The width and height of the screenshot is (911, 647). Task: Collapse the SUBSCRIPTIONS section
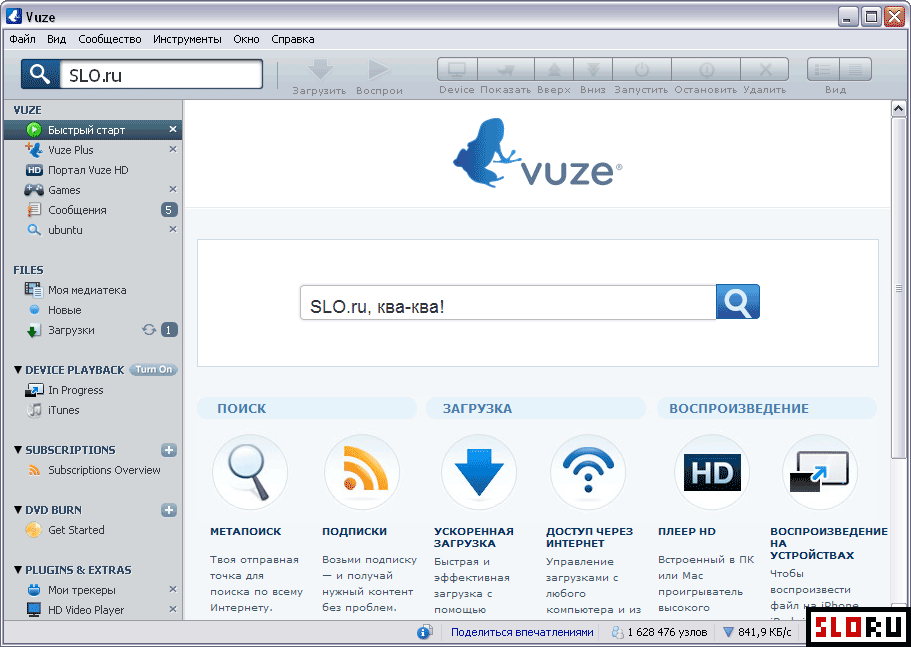pos(18,450)
